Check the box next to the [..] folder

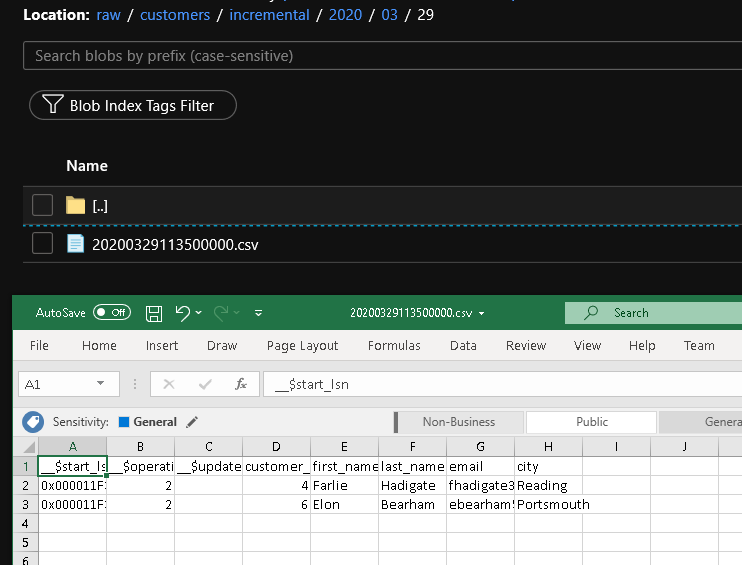click(x=42, y=205)
